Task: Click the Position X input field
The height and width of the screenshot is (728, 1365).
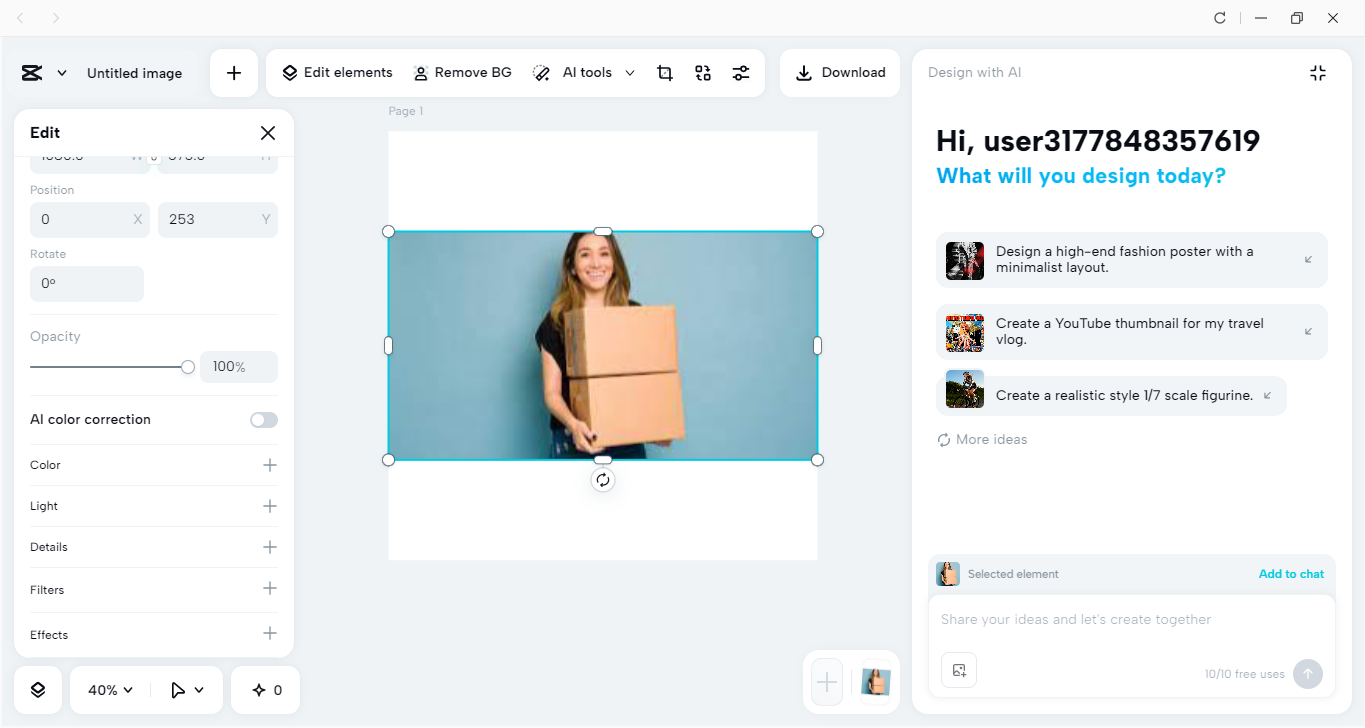Action: (90, 219)
